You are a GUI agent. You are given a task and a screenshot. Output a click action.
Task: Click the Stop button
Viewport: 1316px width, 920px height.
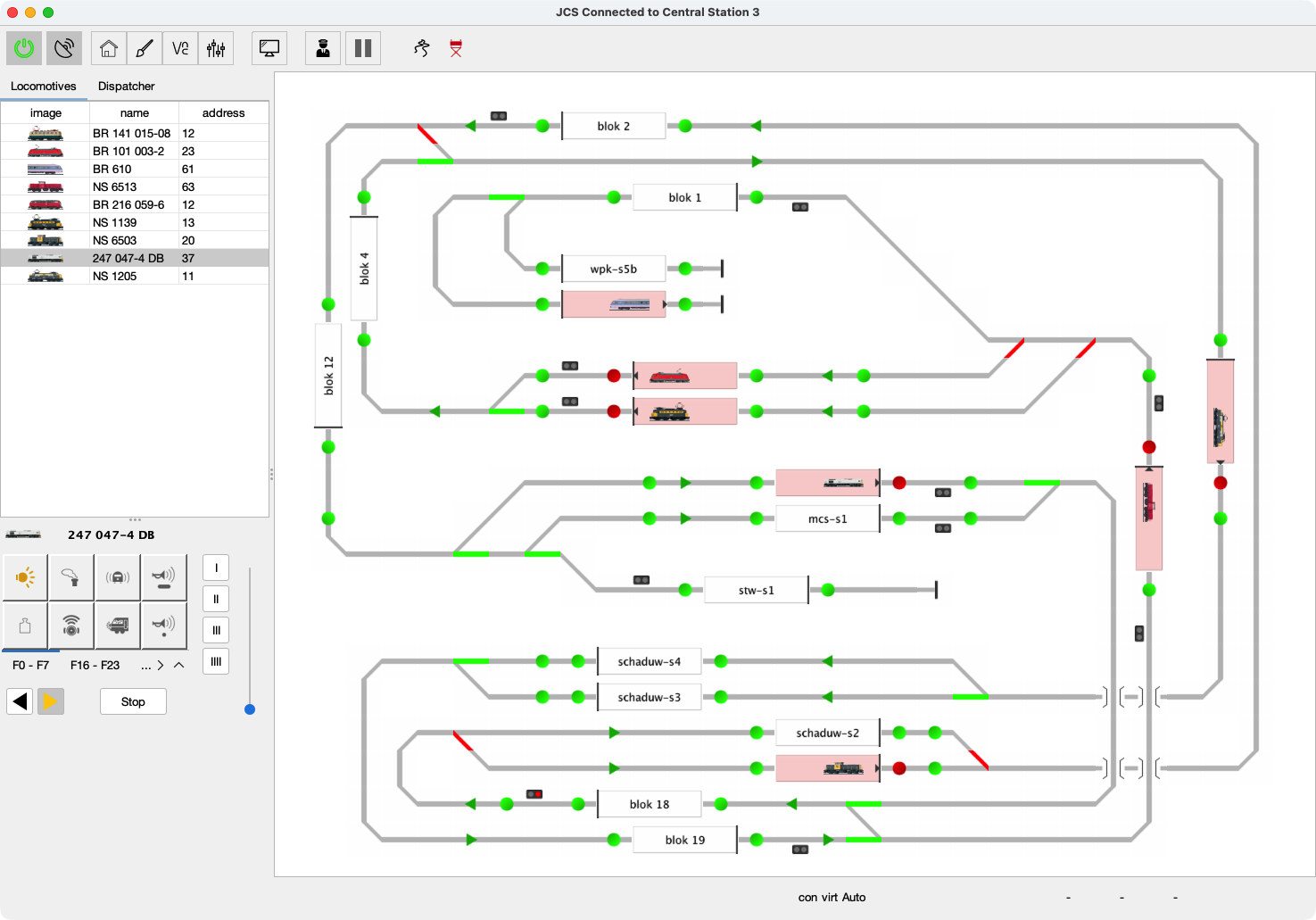point(133,701)
